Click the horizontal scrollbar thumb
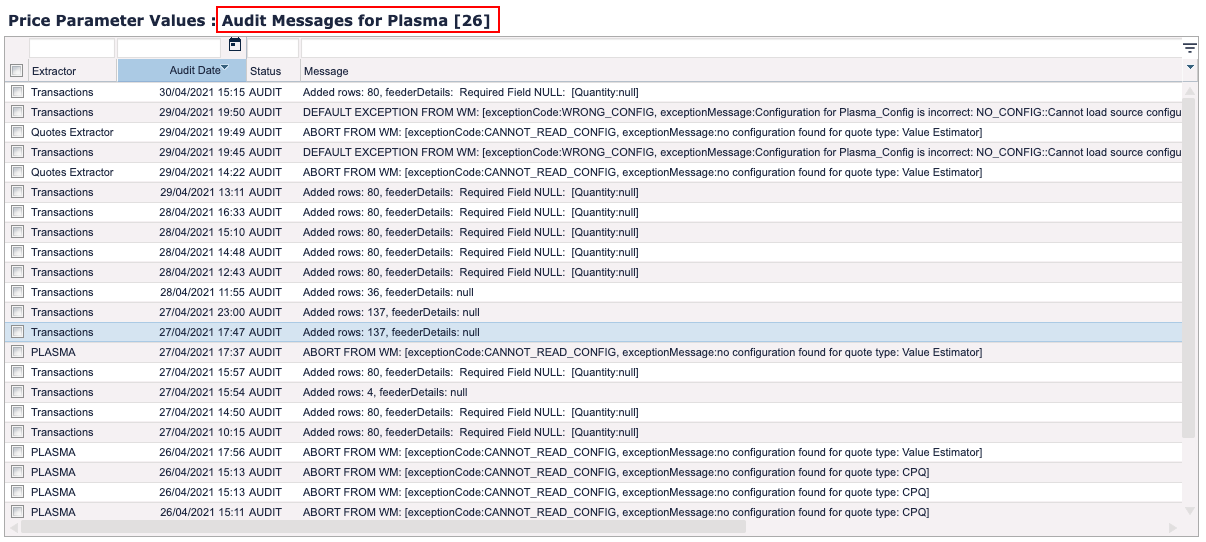 [x=384, y=527]
